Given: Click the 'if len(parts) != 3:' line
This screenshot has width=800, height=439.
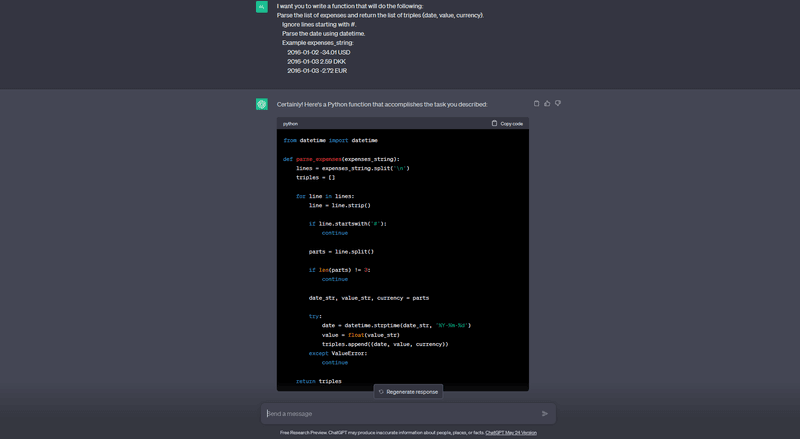Looking at the screenshot, I should (340, 270).
